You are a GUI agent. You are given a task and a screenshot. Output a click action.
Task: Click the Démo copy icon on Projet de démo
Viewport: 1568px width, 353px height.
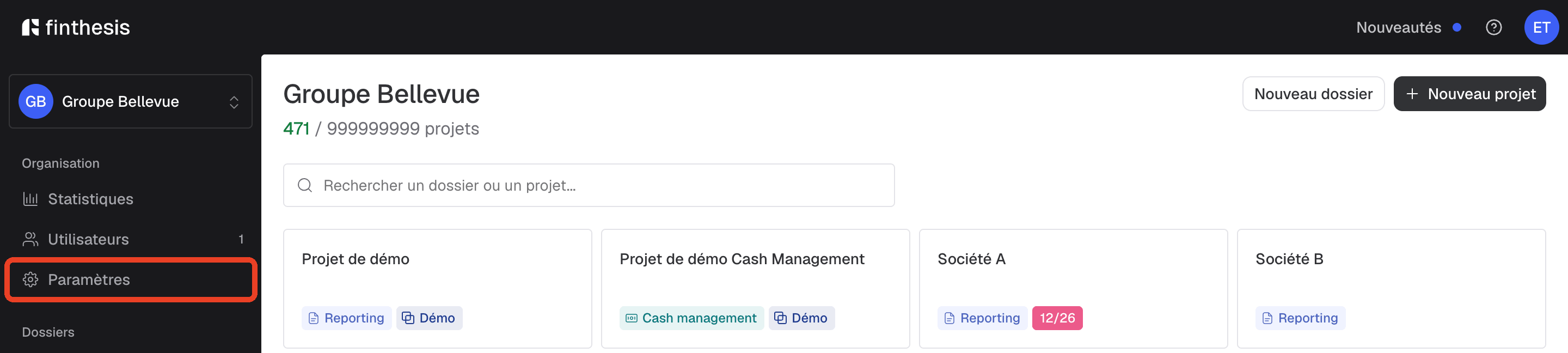(x=408, y=318)
